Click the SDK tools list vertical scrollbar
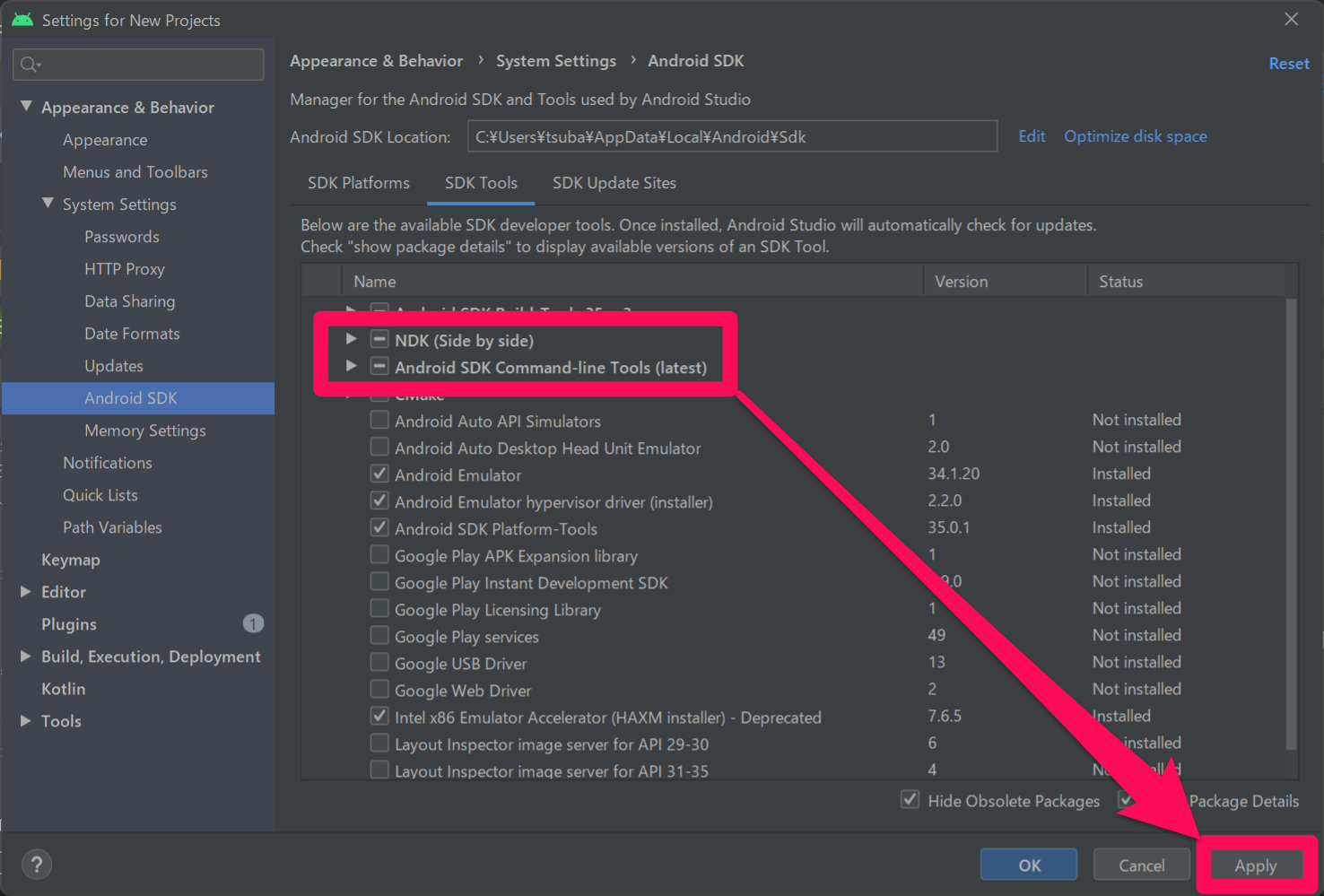 [x=1291, y=525]
